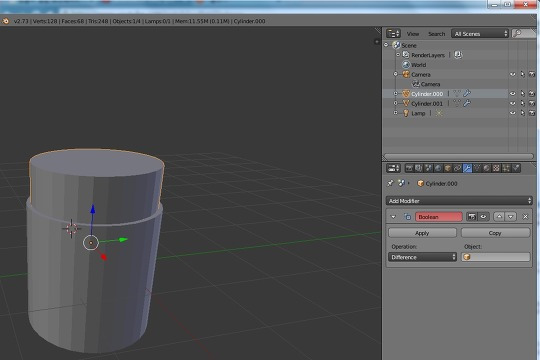Click the outliner horizontal scrollbar
This screenshot has height=360, width=540.
pyautogui.click(x=458, y=156)
